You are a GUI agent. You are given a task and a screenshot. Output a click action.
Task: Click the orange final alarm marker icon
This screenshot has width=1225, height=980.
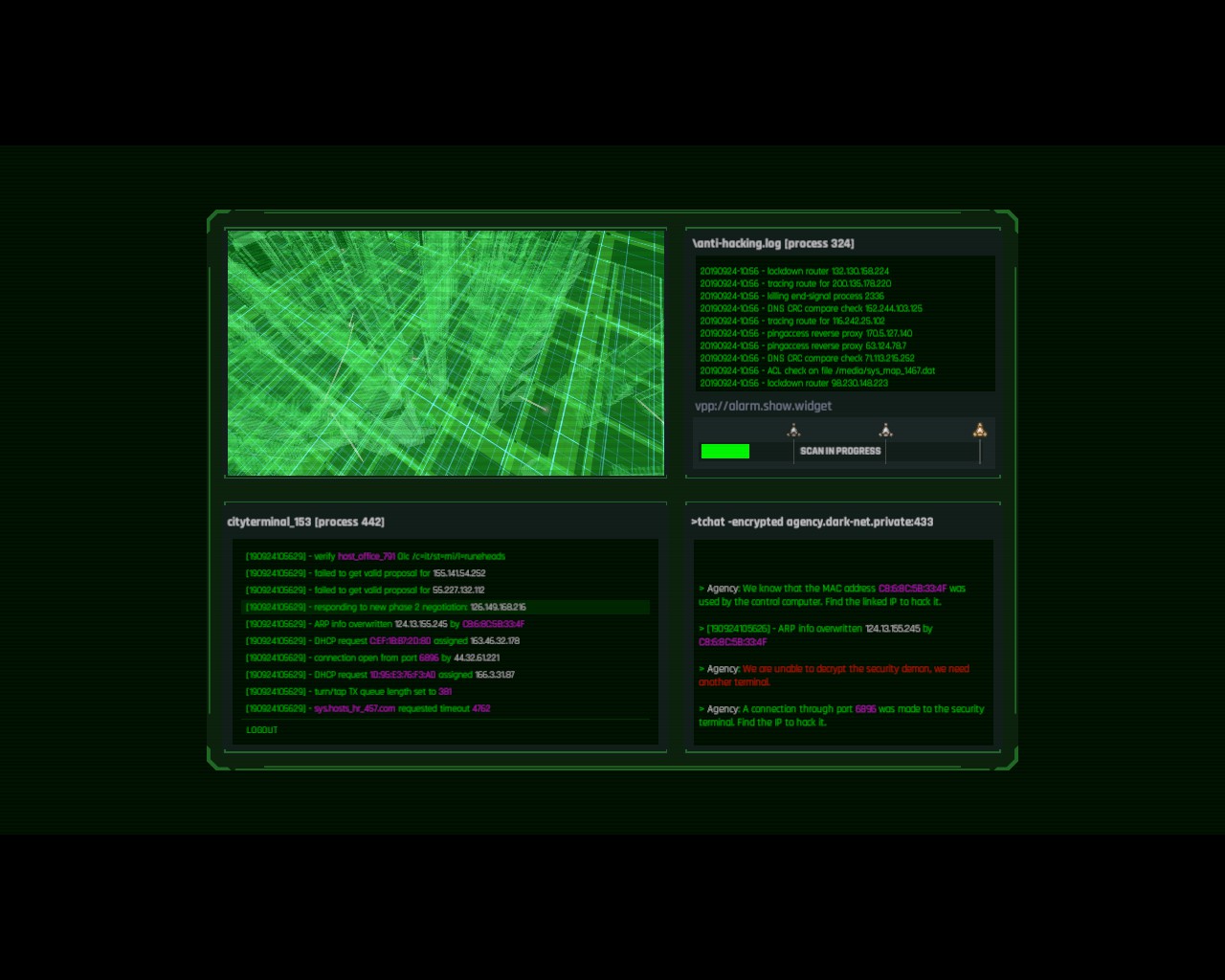[x=979, y=431]
